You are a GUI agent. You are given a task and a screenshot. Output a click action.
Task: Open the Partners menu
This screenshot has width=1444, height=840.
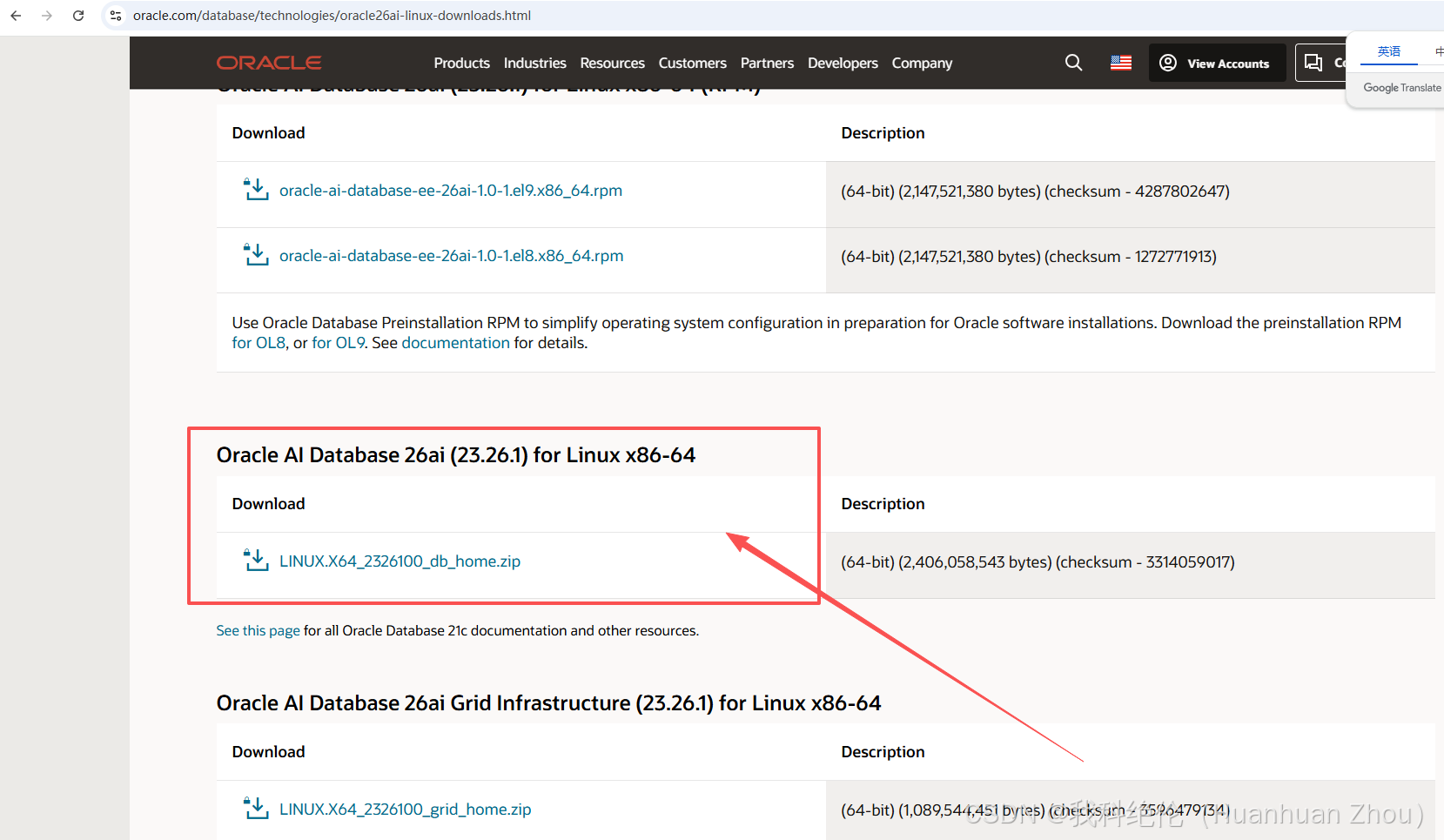click(x=767, y=63)
